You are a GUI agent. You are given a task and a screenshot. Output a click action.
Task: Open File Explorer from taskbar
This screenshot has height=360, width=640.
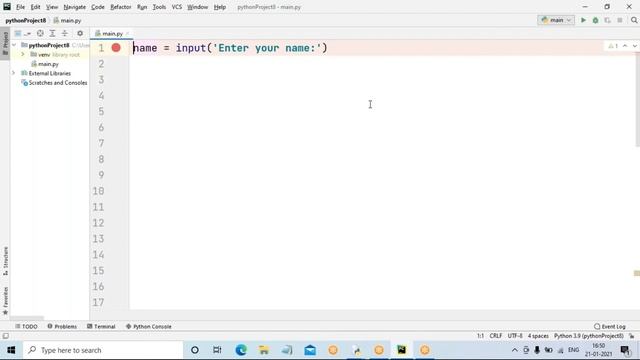pyautogui.click(x=264, y=350)
